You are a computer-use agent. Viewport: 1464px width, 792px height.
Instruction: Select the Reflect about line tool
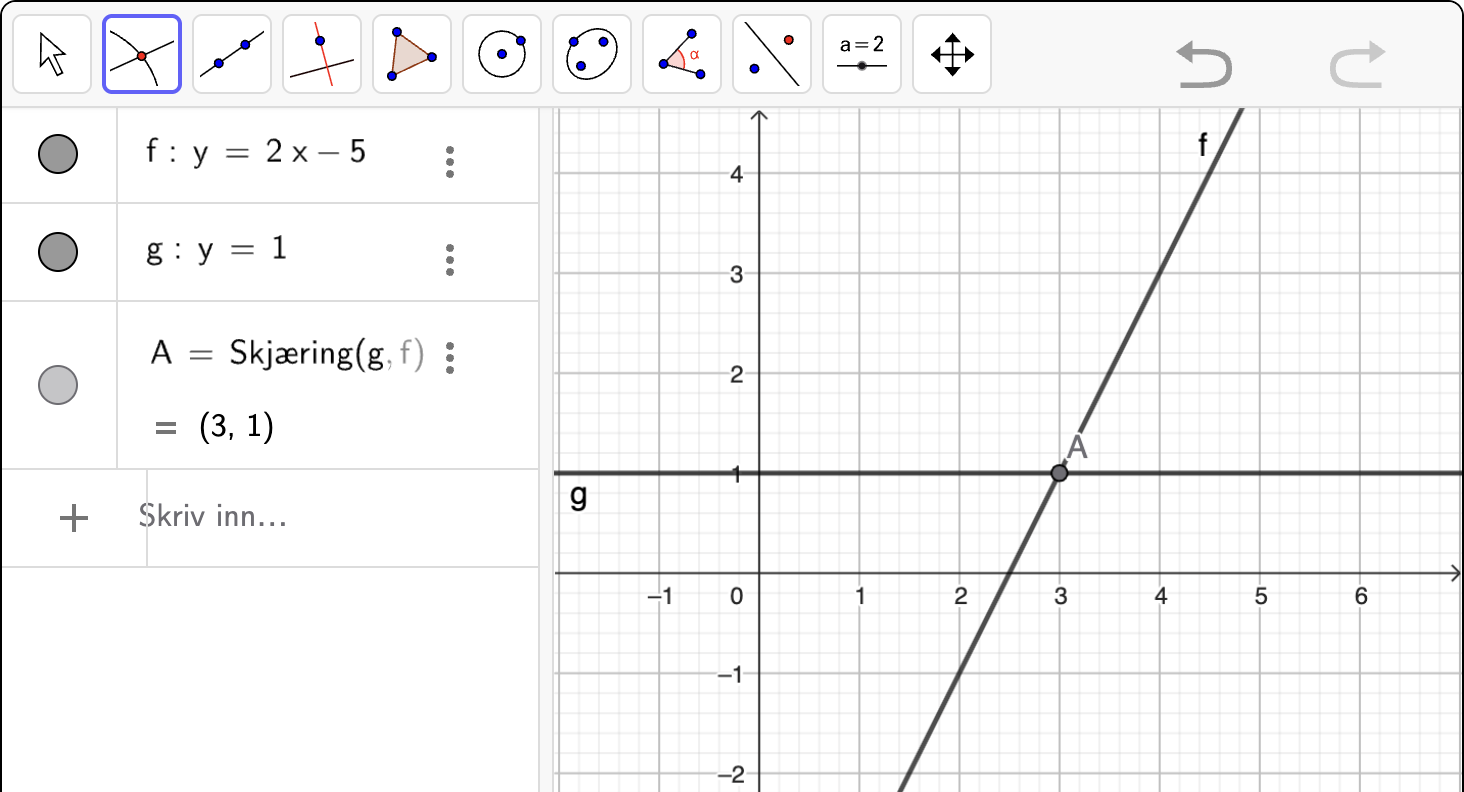pos(772,54)
